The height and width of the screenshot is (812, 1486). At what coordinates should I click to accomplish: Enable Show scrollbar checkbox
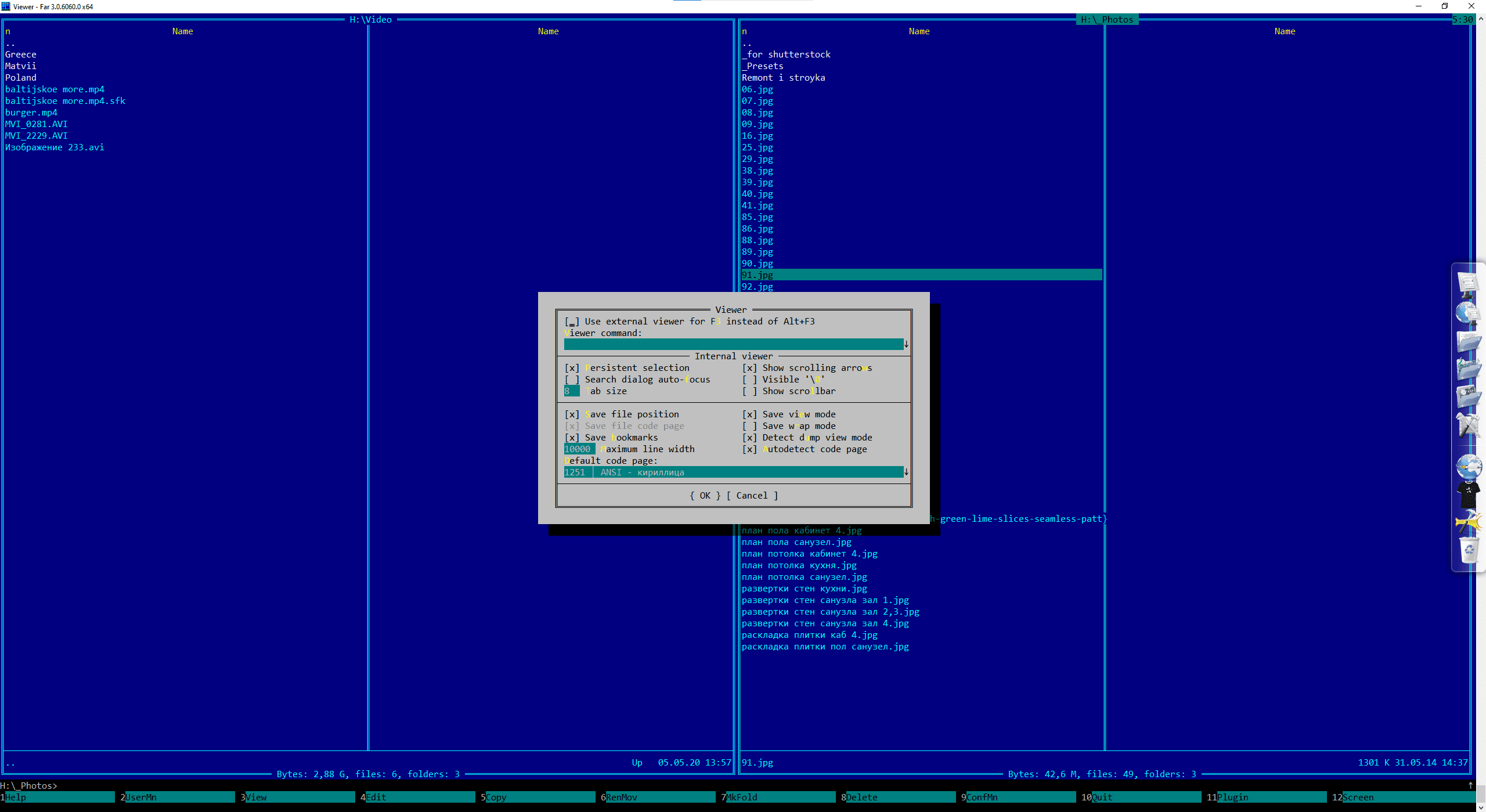pos(749,391)
